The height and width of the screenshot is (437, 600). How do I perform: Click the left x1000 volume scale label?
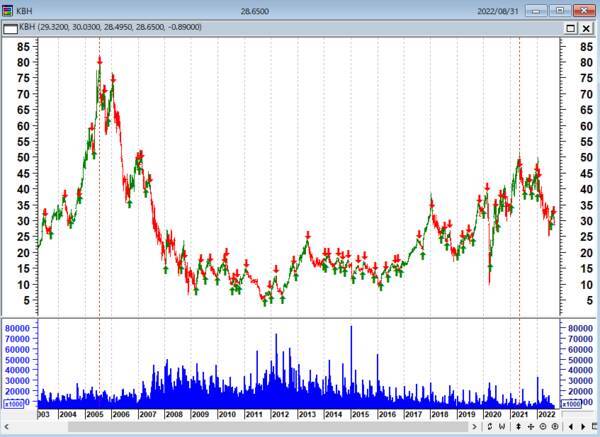[14, 404]
